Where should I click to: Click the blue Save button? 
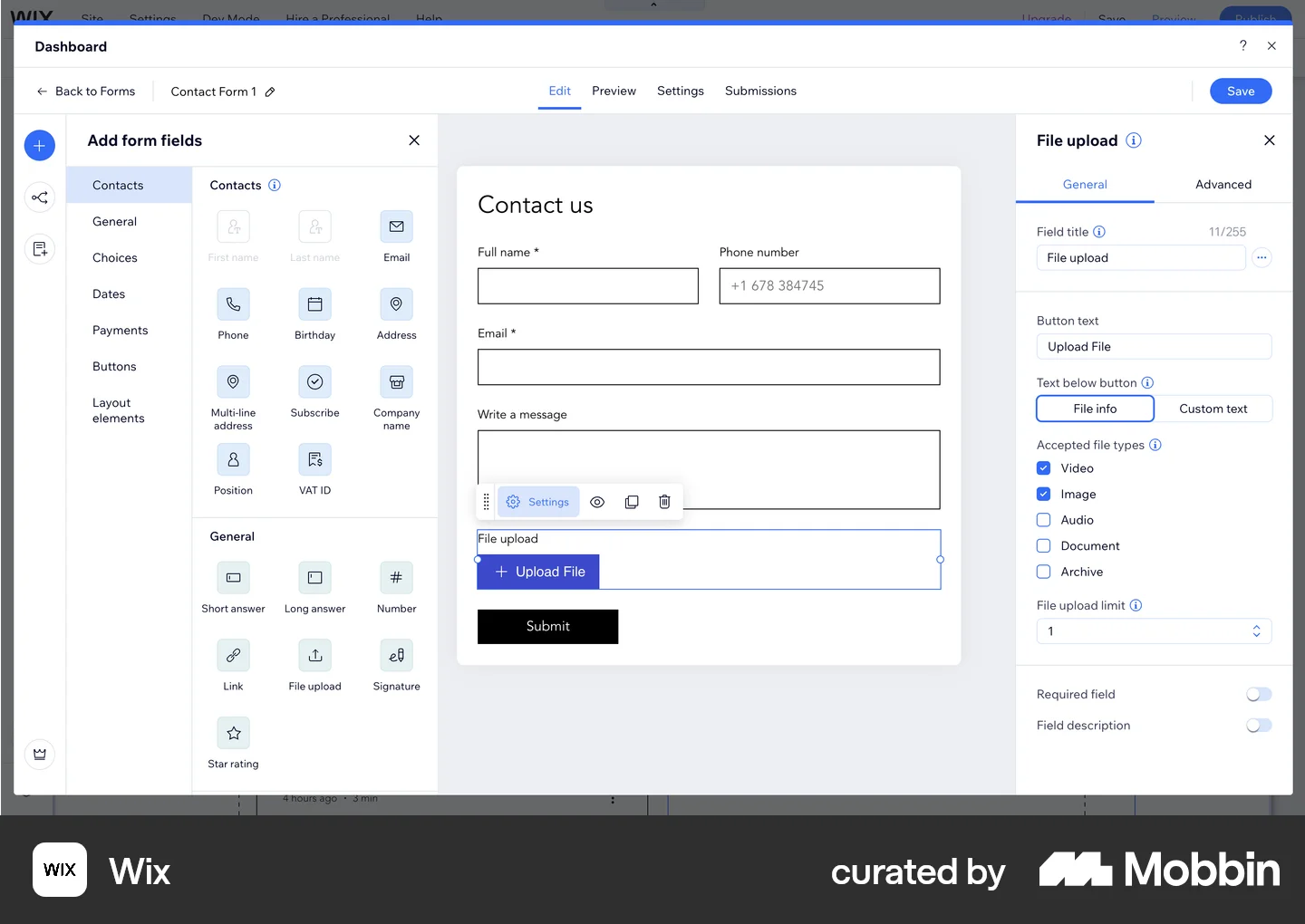click(x=1241, y=91)
